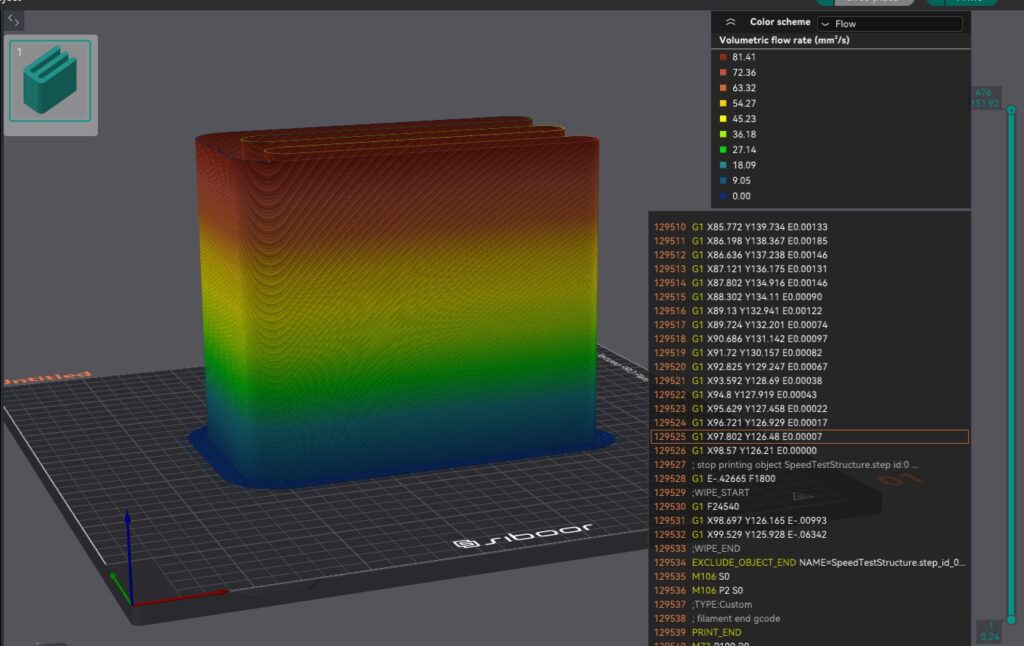1024x646 pixels.
Task: Click the 81.41 flow rate color swatch
Action: 723,57
